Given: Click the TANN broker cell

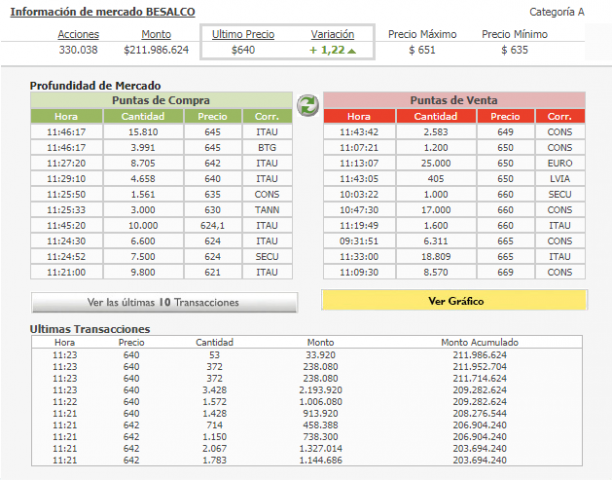Looking at the screenshot, I should [x=267, y=210].
